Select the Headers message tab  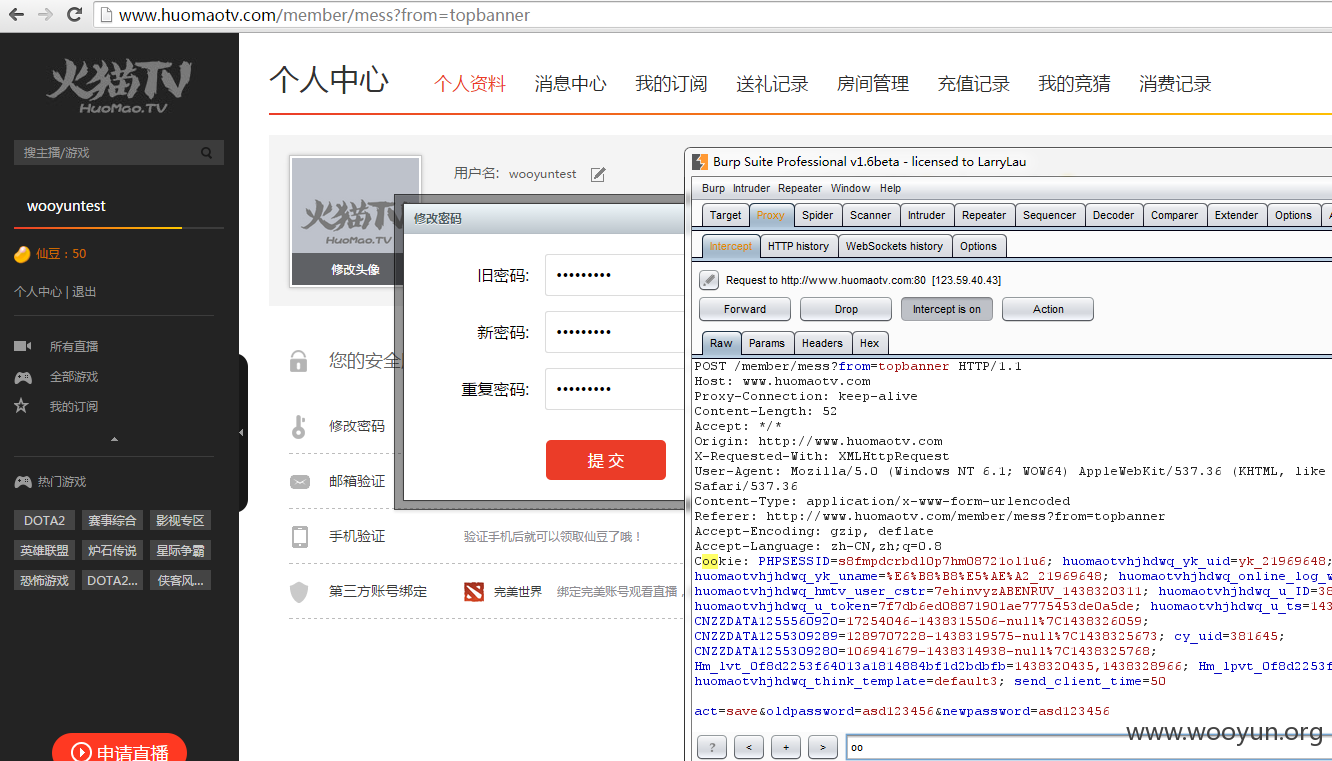coord(824,343)
